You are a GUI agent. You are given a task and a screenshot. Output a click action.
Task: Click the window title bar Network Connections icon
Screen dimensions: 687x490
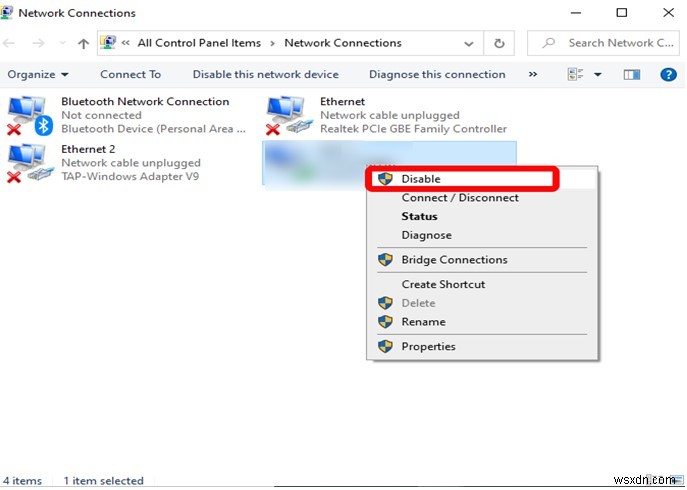pyautogui.click(x=6, y=13)
